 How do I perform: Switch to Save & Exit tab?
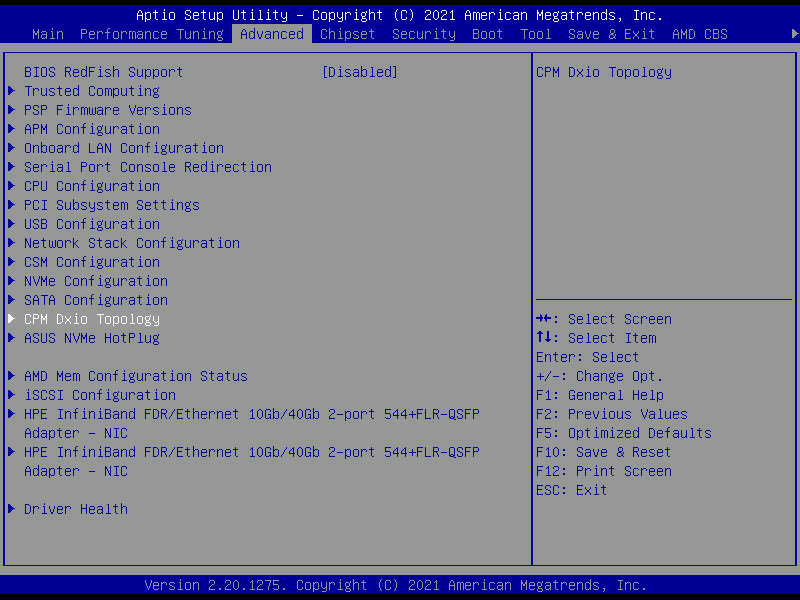click(x=611, y=34)
